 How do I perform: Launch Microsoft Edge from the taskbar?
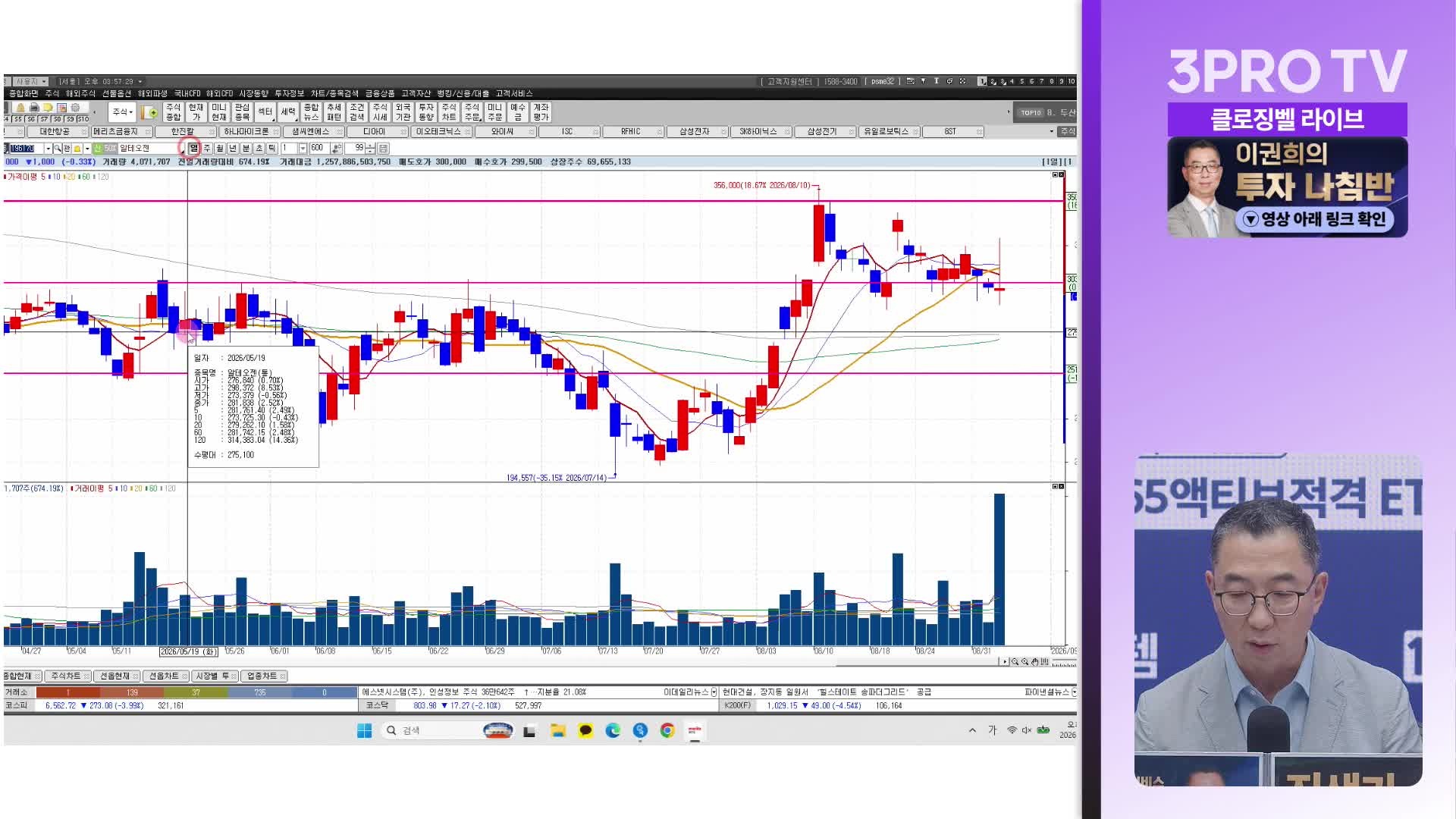613,730
